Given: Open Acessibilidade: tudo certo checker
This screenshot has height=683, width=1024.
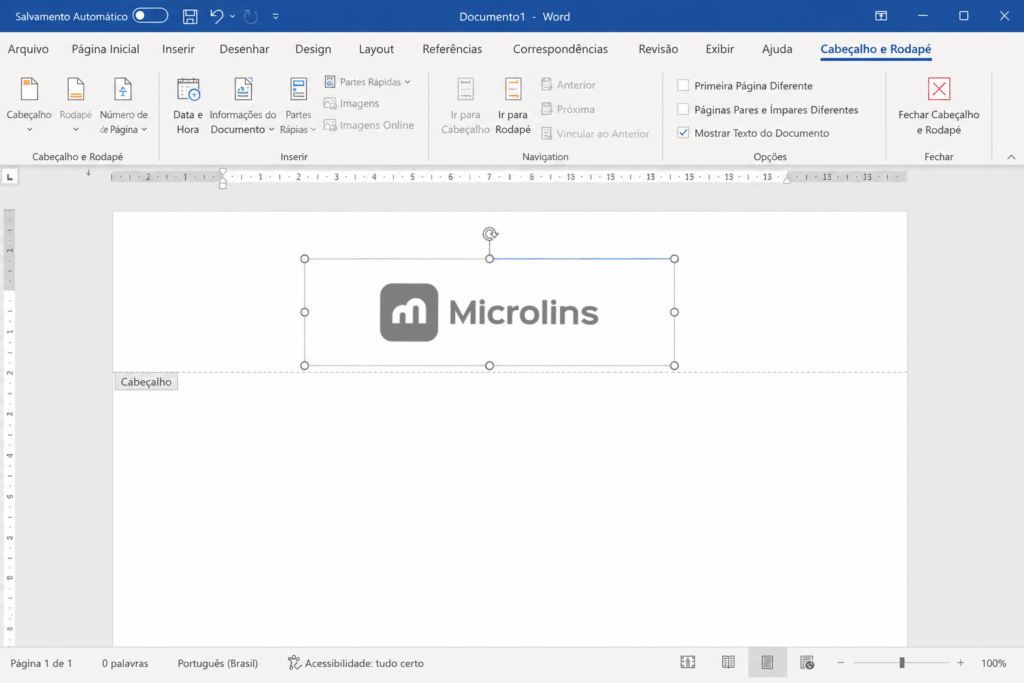Looking at the screenshot, I should [x=356, y=663].
